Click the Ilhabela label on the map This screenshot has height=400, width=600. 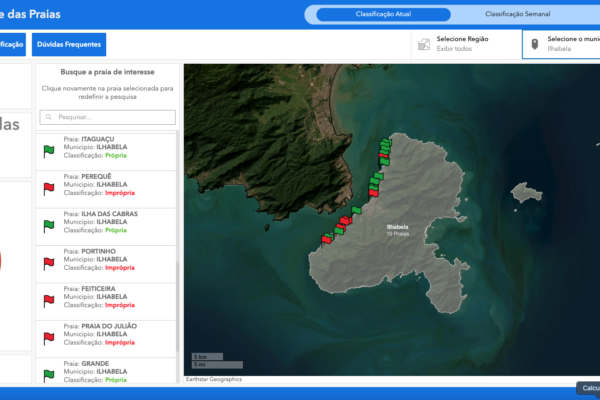click(x=397, y=227)
